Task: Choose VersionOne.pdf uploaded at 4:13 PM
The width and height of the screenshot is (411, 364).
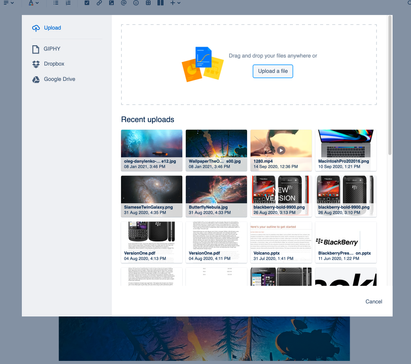Action: click(x=152, y=242)
